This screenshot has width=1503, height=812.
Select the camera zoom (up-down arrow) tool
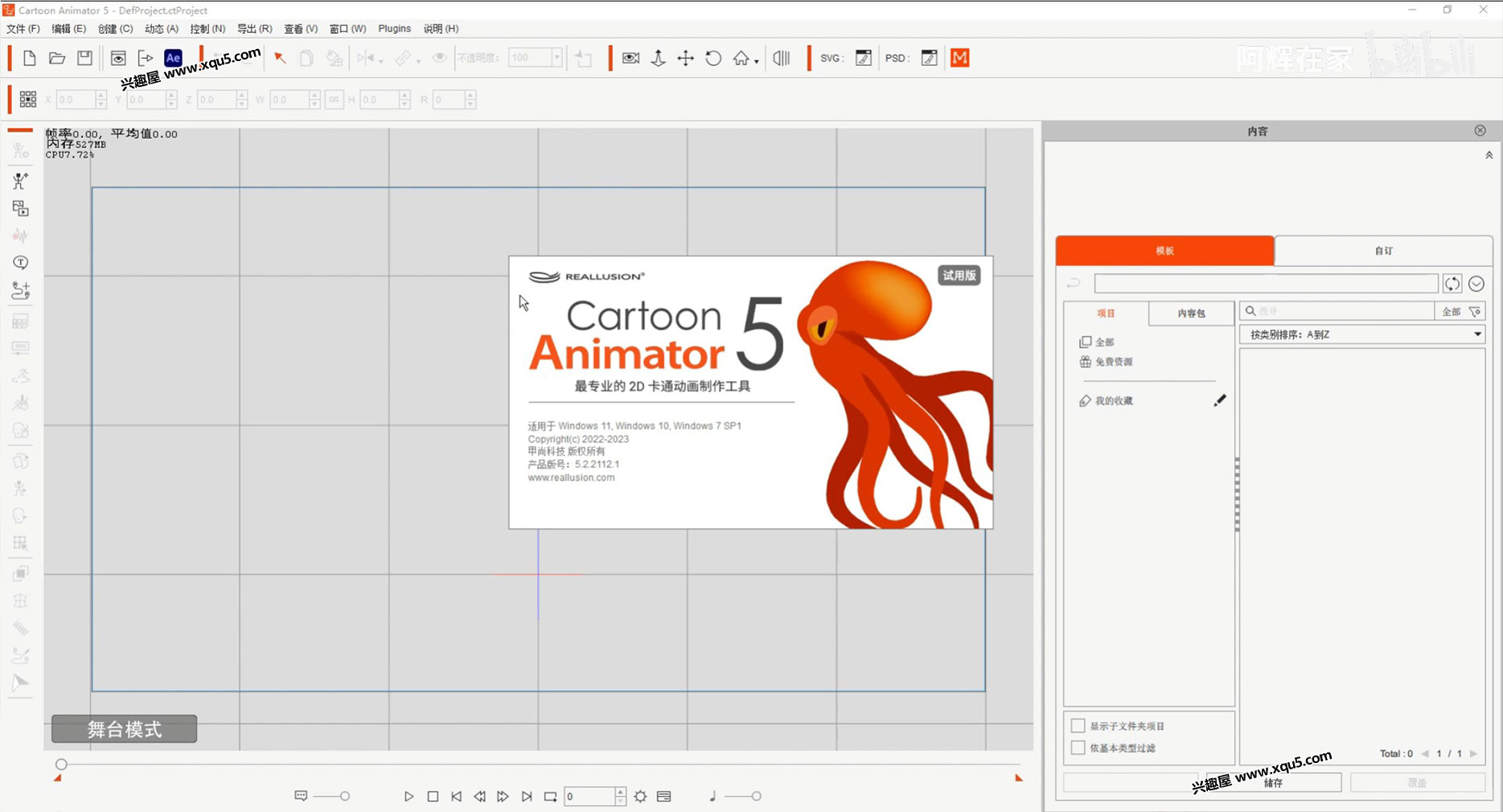pyautogui.click(x=658, y=58)
